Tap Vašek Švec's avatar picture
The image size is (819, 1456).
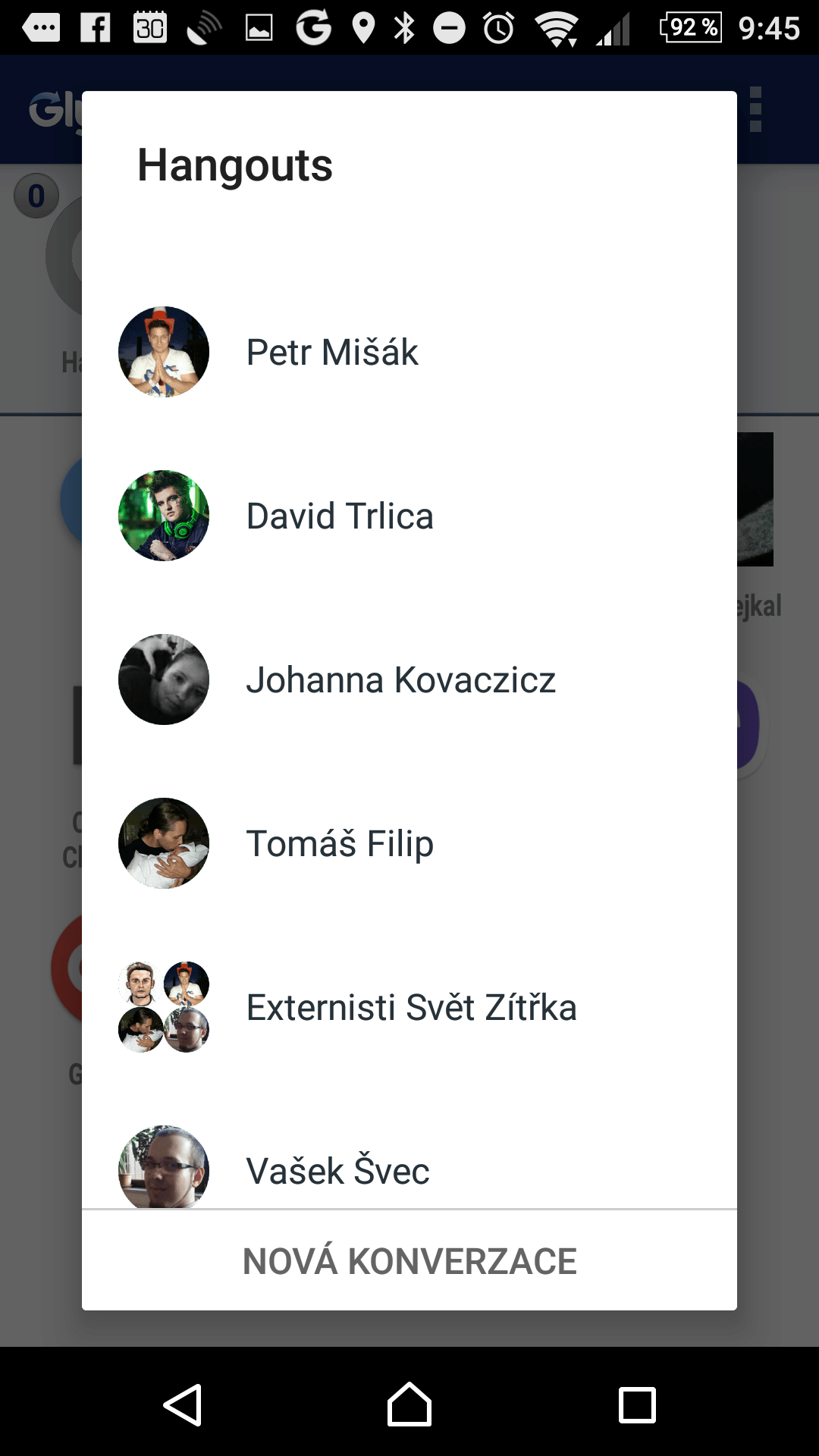click(x=164, y=1166)
